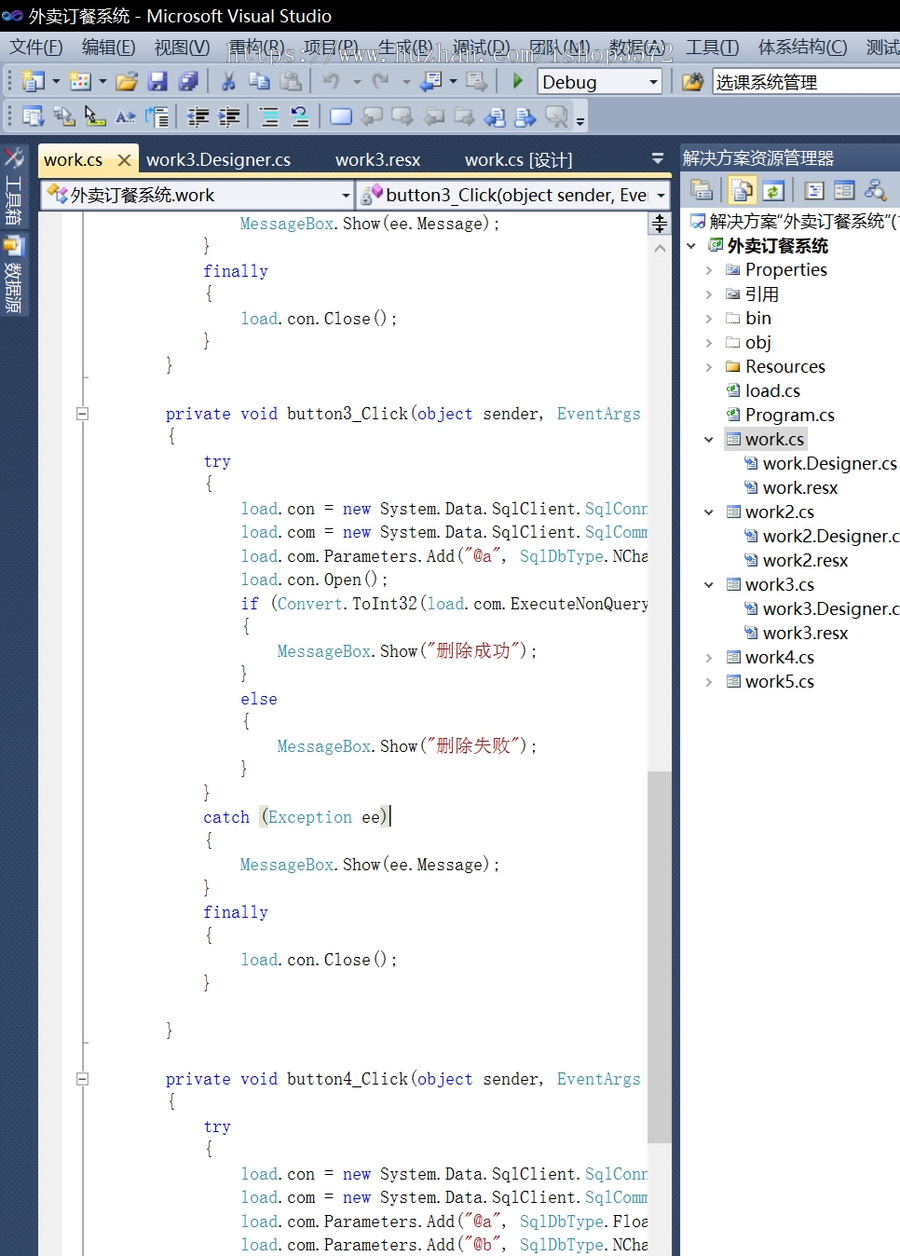Open the Data Sources side panel
Screen dimensions: 900x1256
coord(14,275)
